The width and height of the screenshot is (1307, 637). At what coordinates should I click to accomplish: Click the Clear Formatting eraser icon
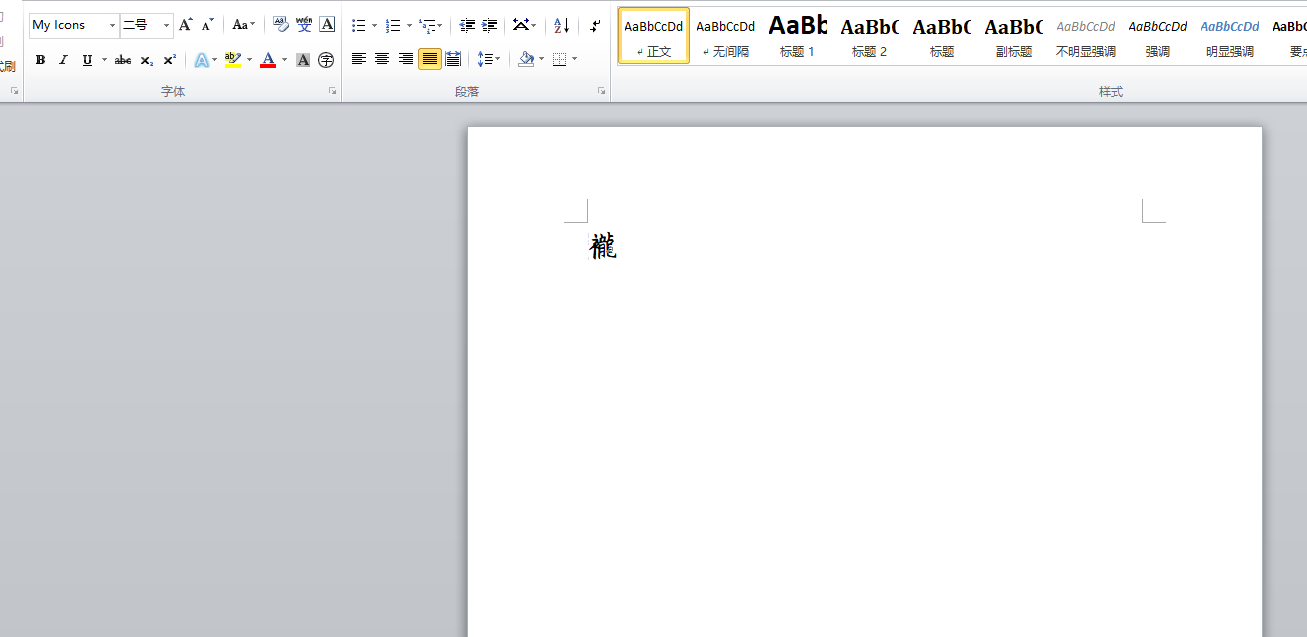click(280, 25)
